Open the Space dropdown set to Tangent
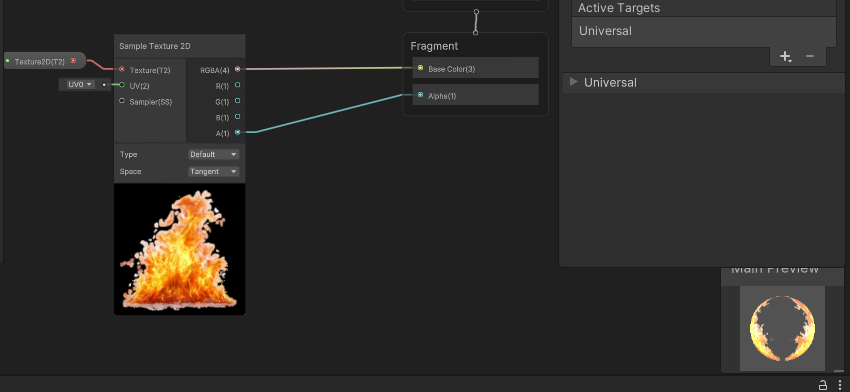This screenshot has height=392, width=850. click(x=214, y=171)
